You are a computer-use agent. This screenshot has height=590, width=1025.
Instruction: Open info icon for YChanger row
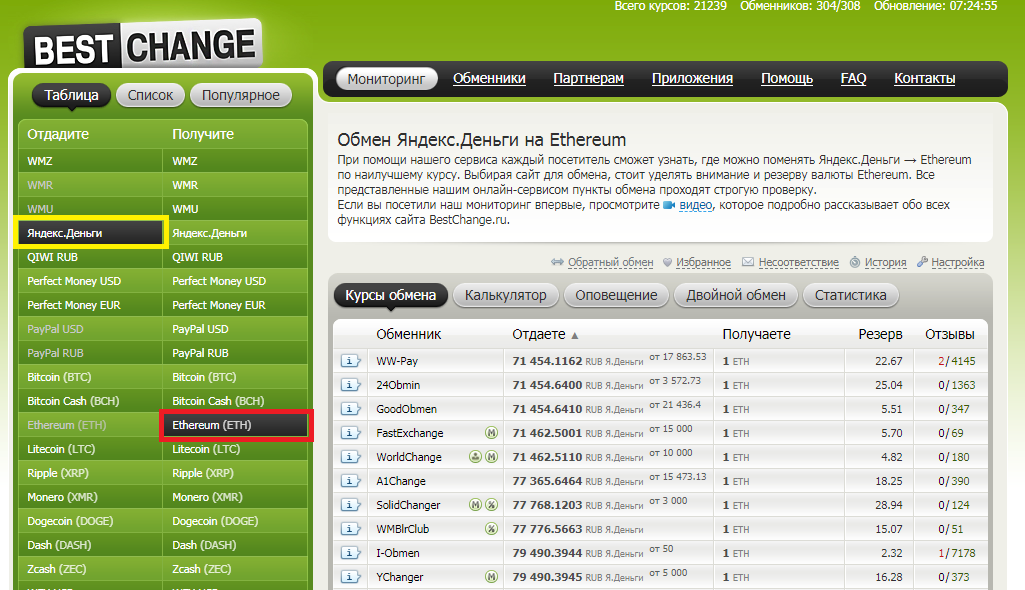350,577
